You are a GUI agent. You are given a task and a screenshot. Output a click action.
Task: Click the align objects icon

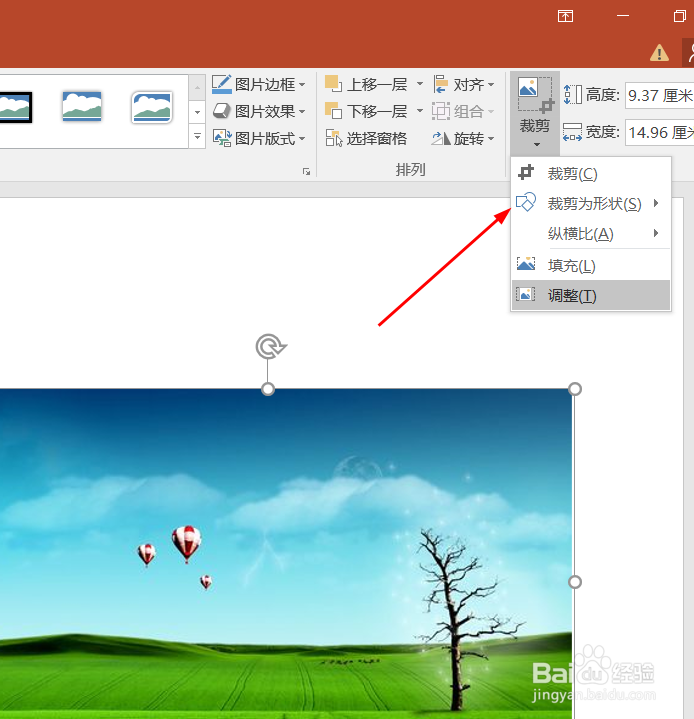(441, 84)
